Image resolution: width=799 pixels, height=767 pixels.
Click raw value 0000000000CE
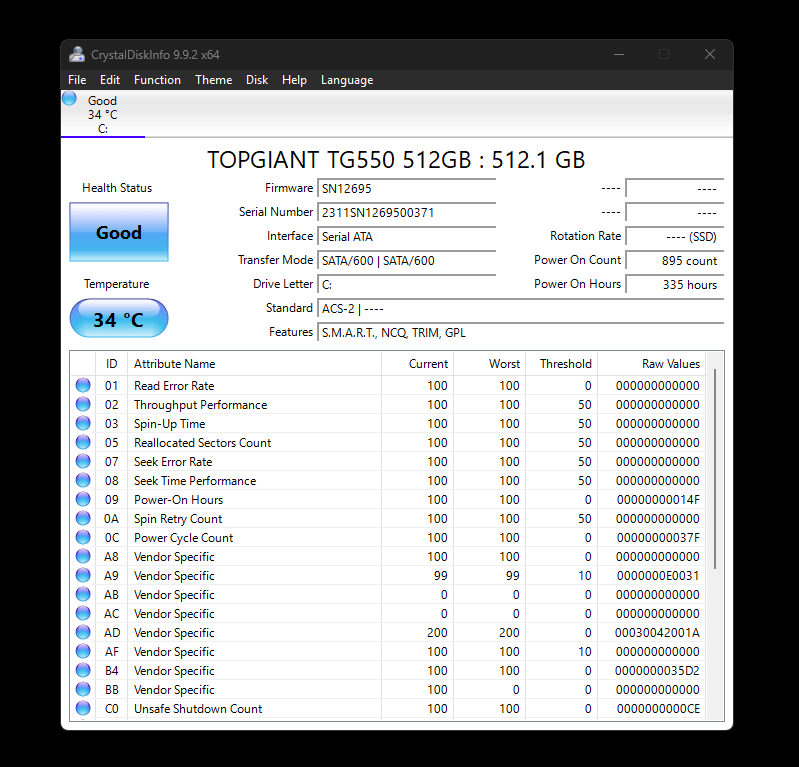click(x=658, y=709)
